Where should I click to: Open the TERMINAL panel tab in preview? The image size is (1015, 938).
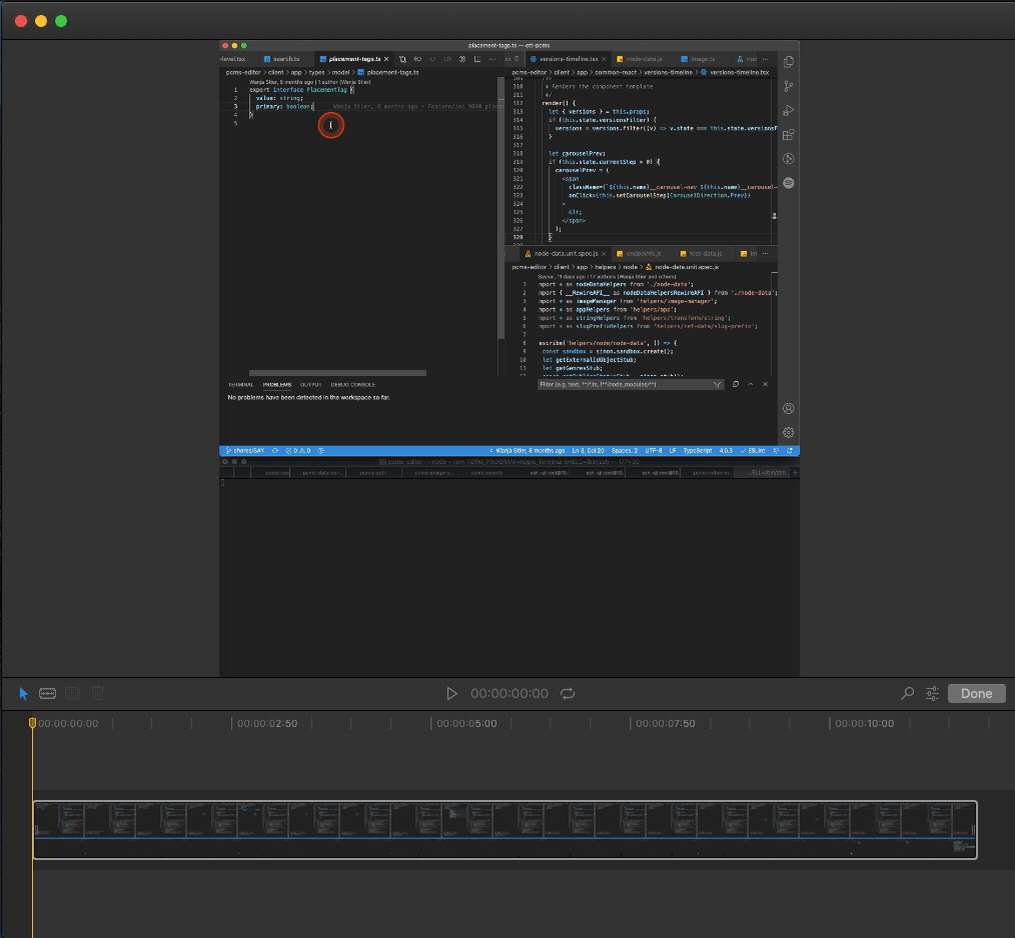point(241,385)
